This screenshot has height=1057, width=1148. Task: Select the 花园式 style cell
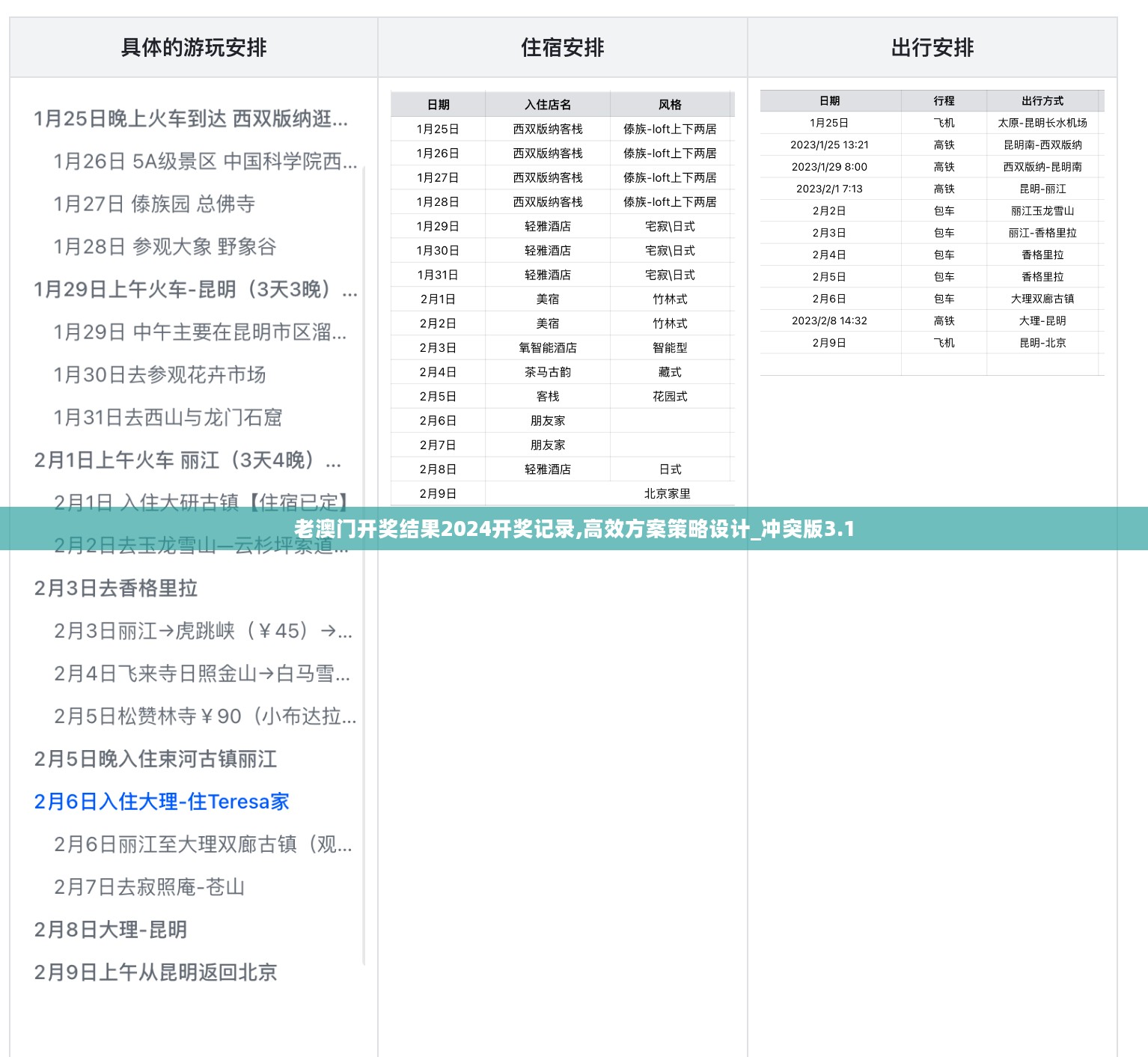click(670, 397)
